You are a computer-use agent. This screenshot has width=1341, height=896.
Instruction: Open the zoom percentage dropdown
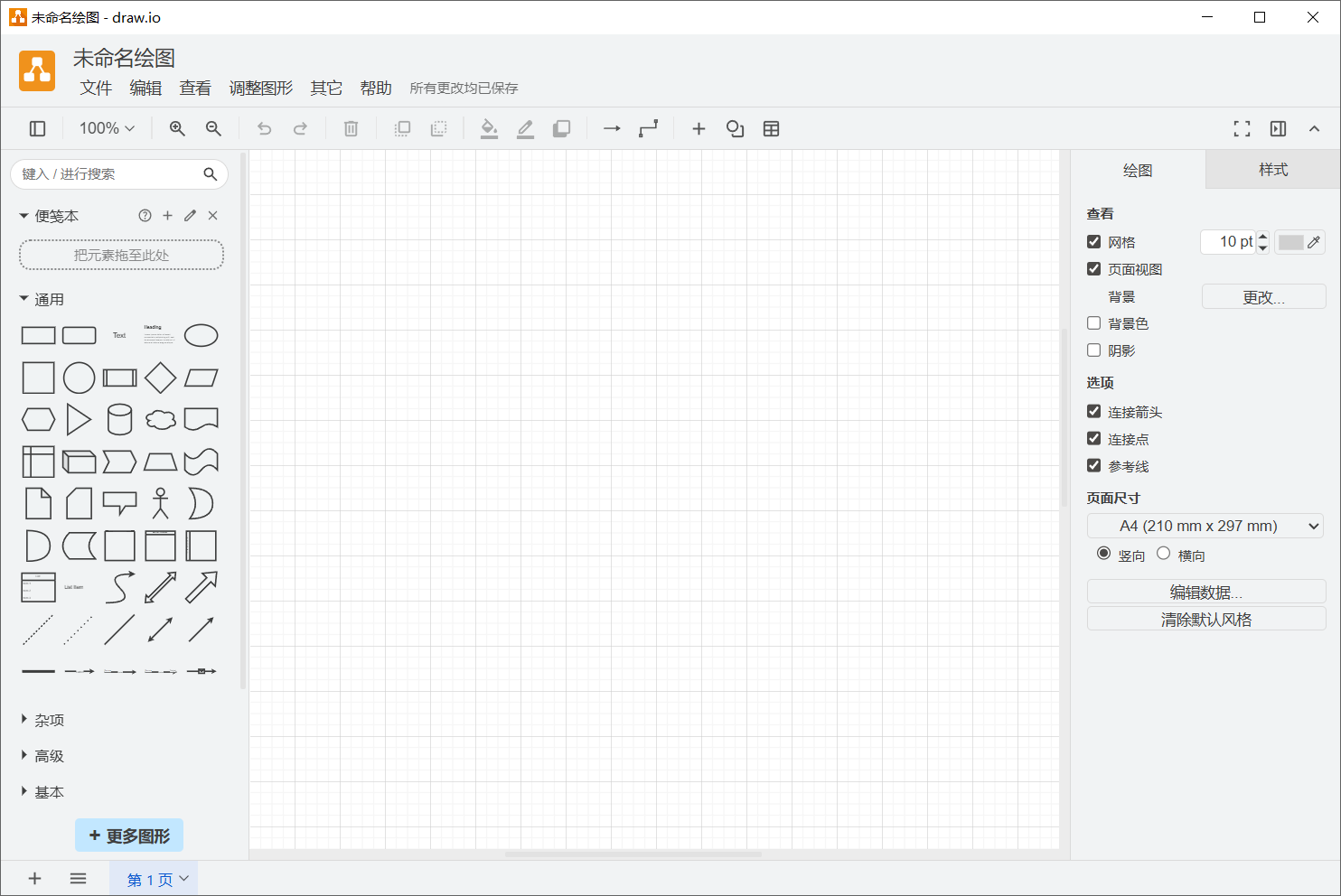(x=106, y=128)
